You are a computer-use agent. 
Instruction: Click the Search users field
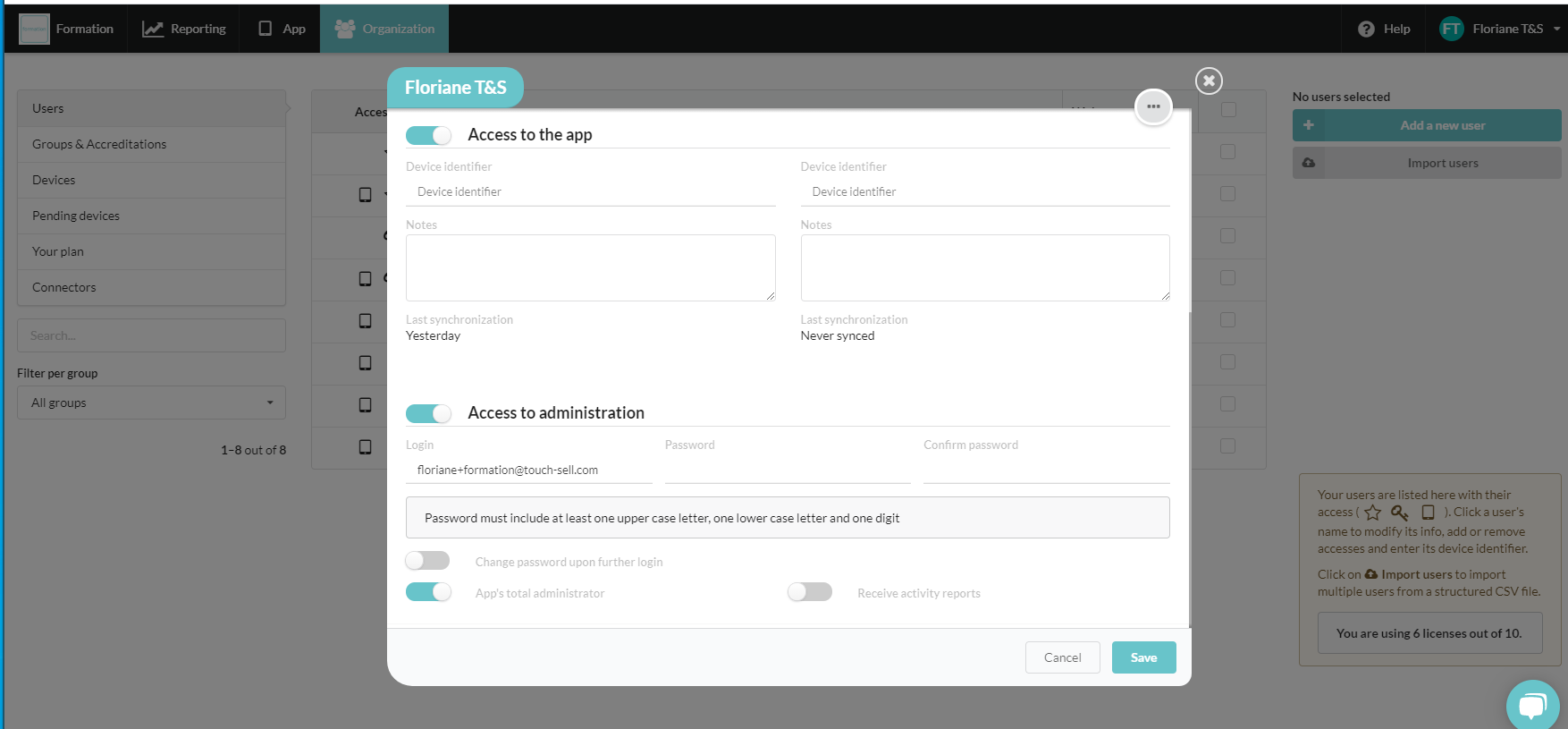[x=152, y=335]
